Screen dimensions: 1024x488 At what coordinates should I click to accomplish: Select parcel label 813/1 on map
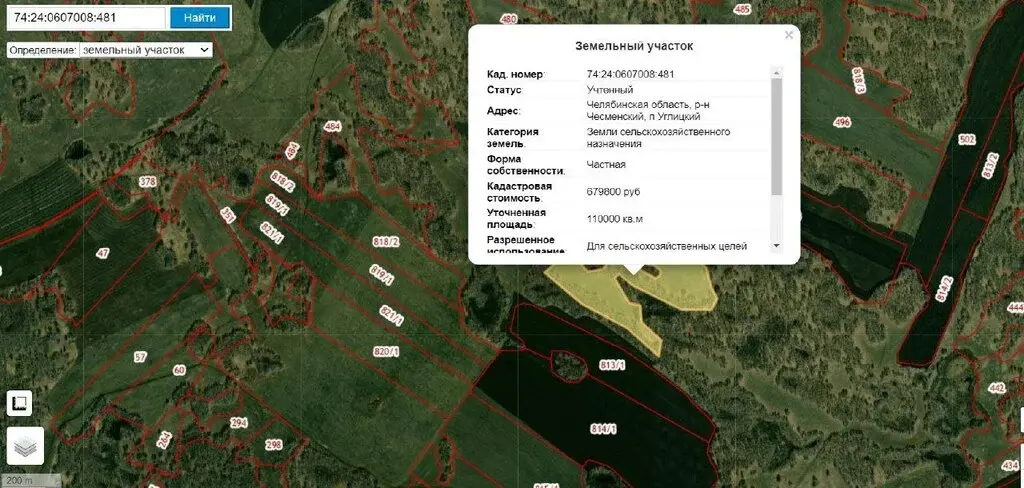coord(612,365)
